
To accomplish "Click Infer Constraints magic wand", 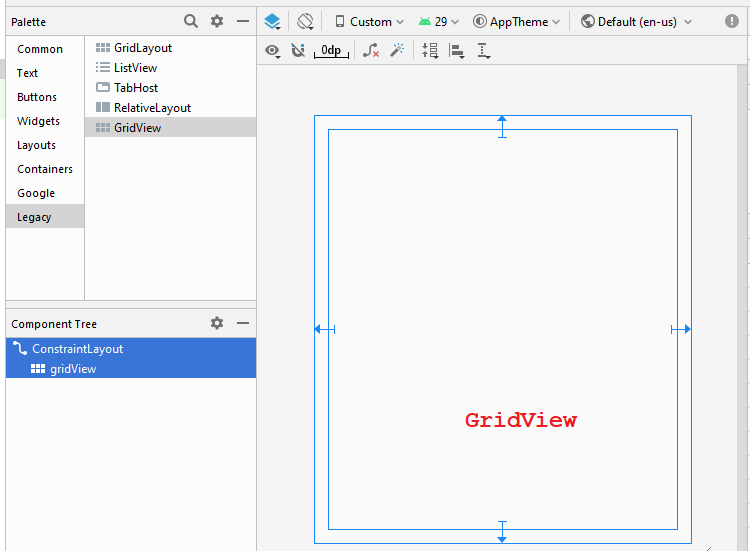I will [397, 50].
